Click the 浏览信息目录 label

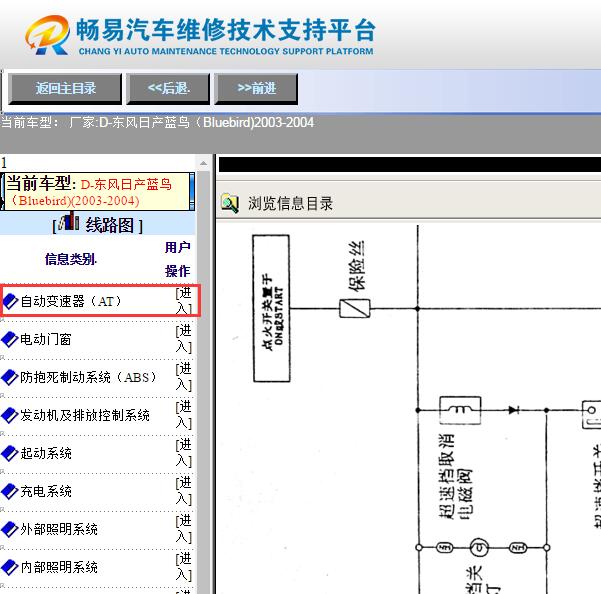(x=290, y=203)
